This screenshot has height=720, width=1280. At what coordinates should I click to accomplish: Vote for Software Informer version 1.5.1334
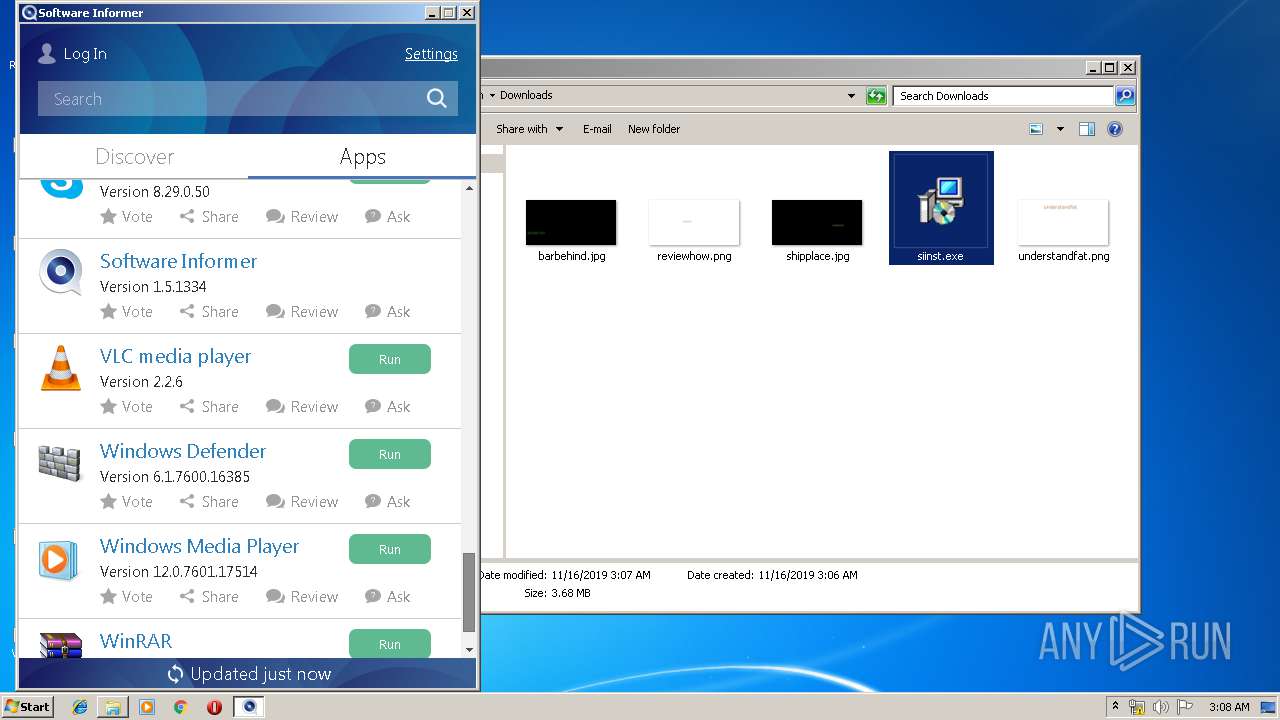127,312
